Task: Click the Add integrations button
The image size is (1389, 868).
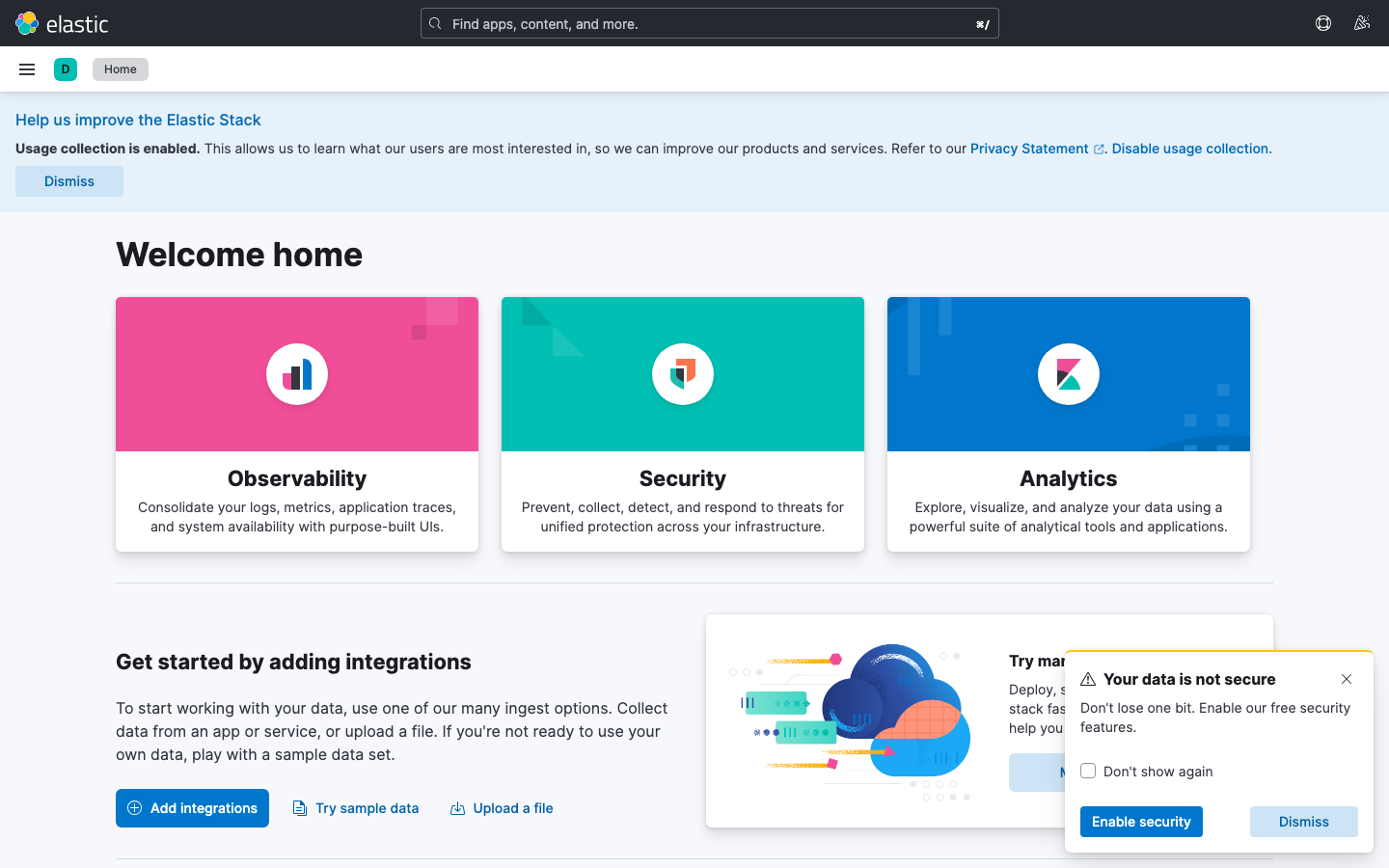Action: pos(193,808)
